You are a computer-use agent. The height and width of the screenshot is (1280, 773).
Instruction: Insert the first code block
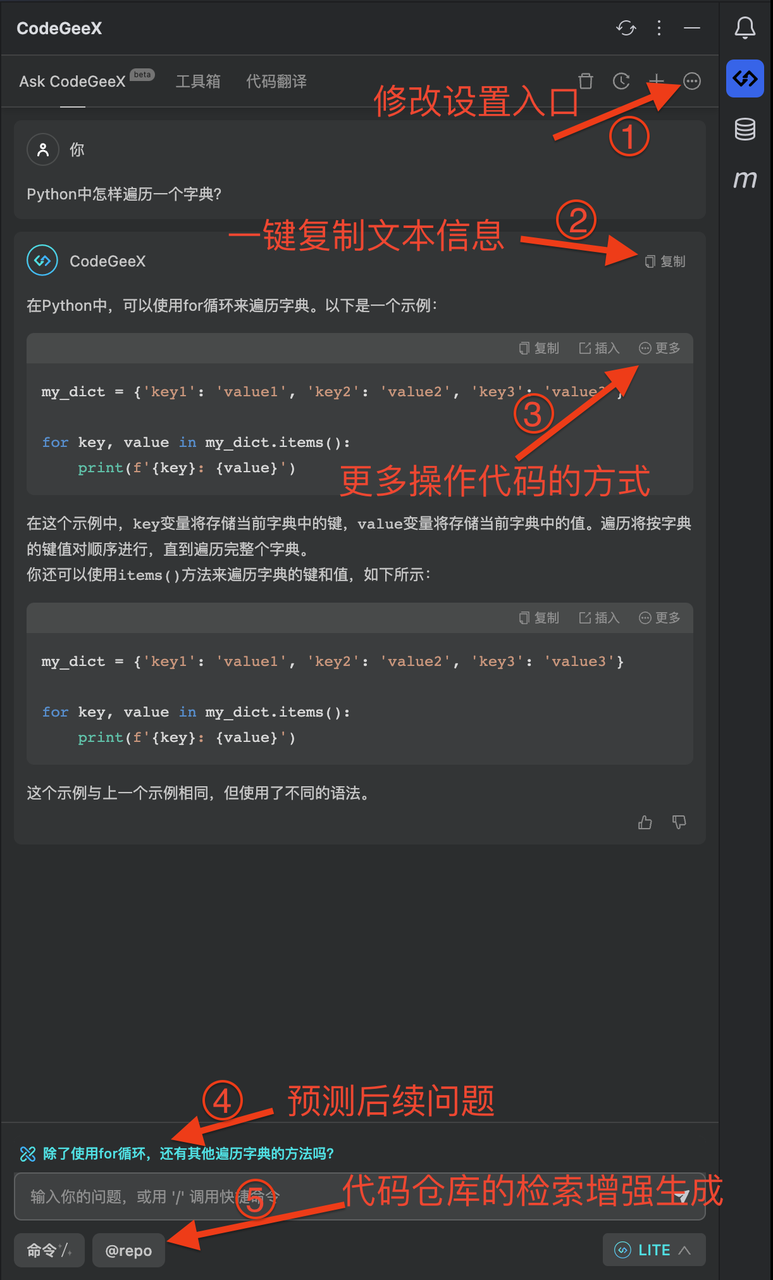pyautogui.click(x=599, y=348)
